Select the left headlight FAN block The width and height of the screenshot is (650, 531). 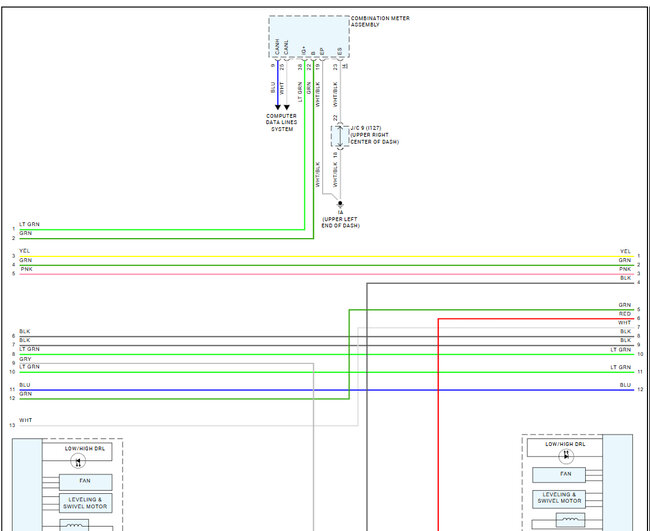point(85,483)
